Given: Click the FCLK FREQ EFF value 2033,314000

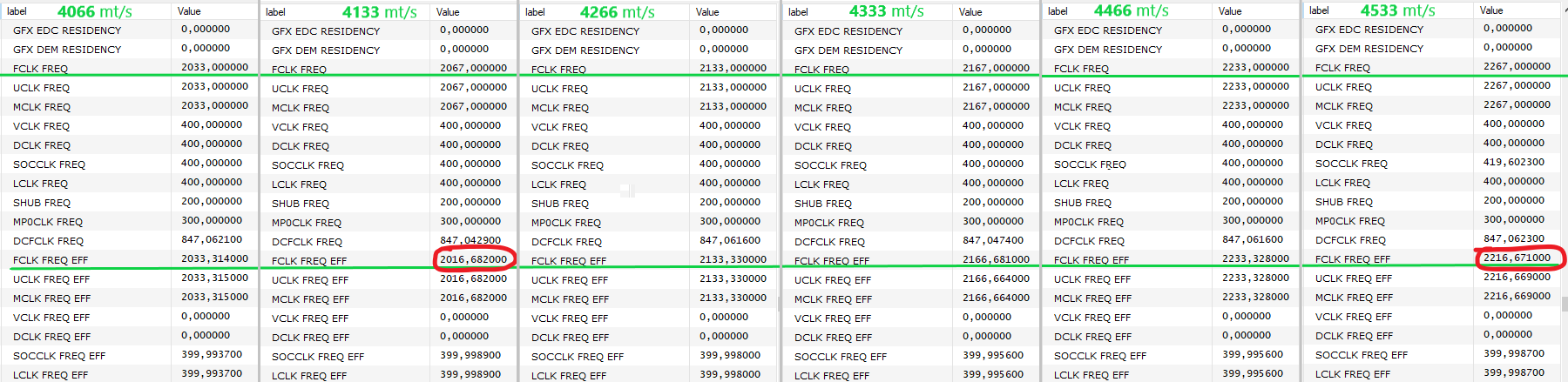Looking at the screenshot, I should [214, 258].
